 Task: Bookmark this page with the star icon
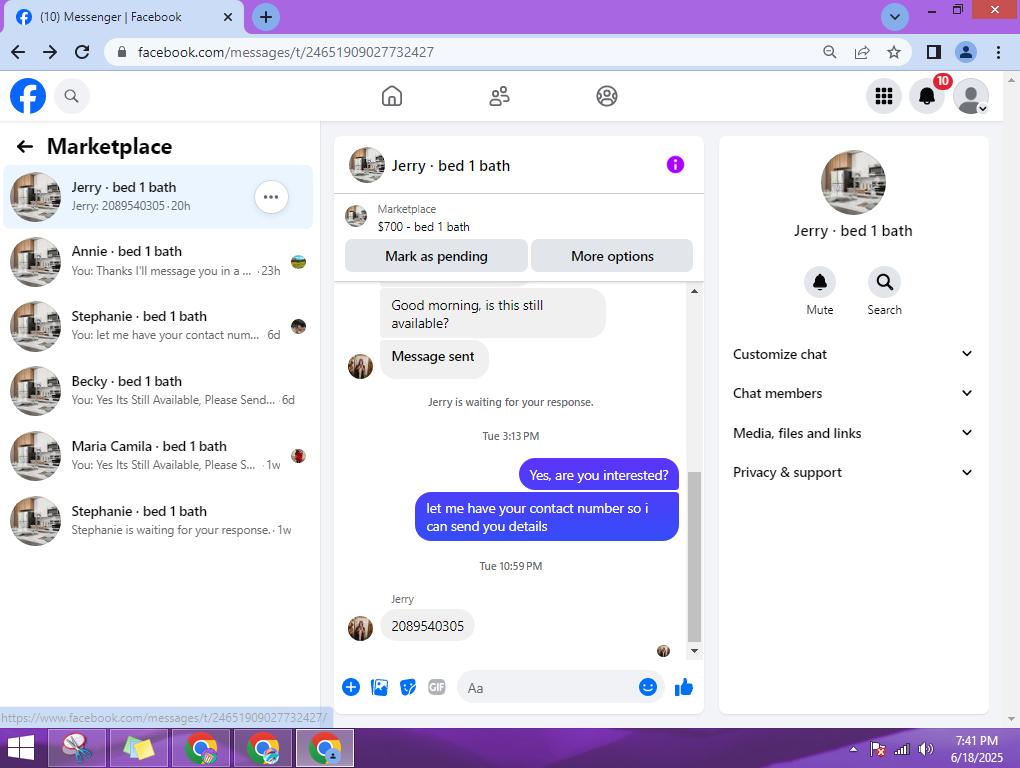894,52
